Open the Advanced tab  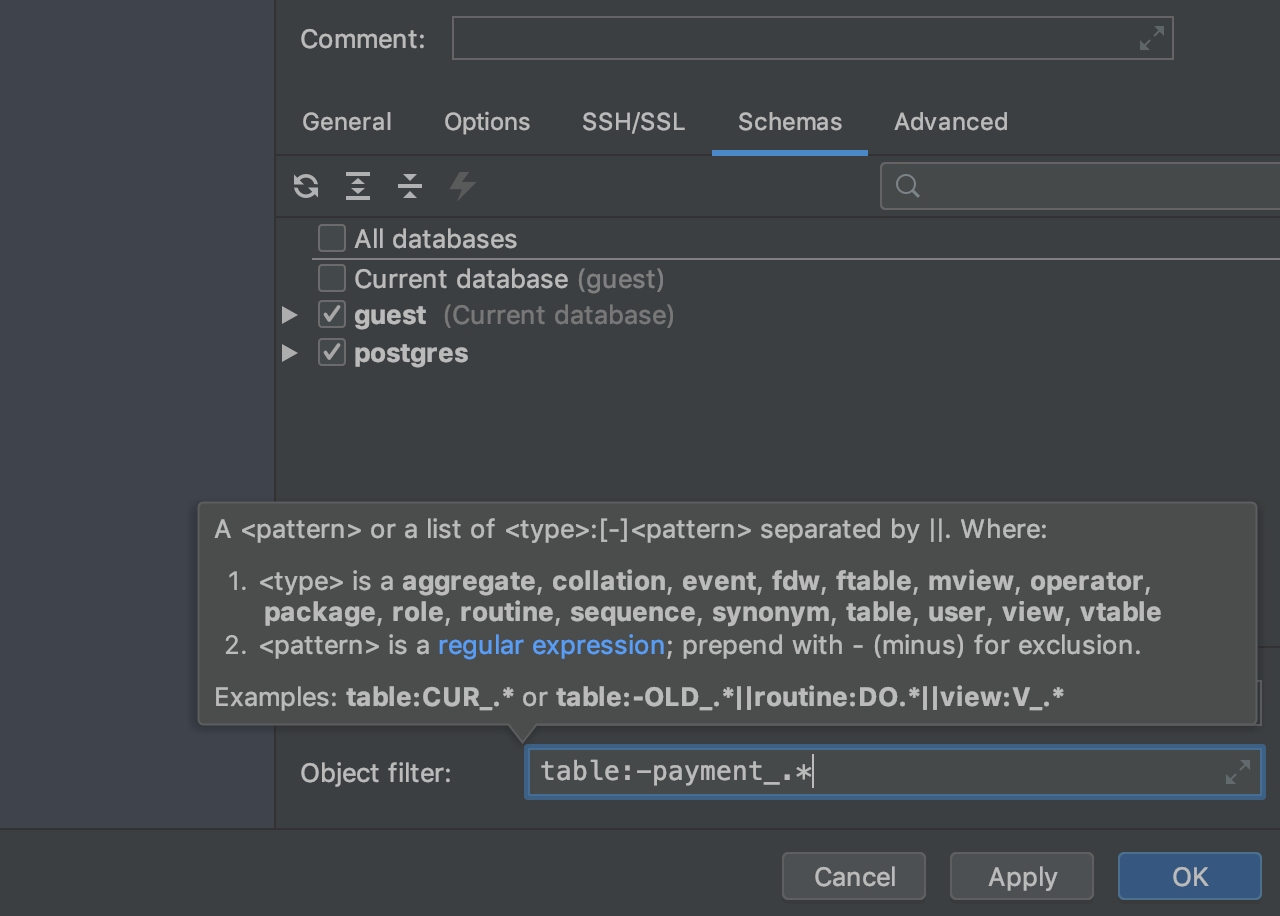coord(951,122)
